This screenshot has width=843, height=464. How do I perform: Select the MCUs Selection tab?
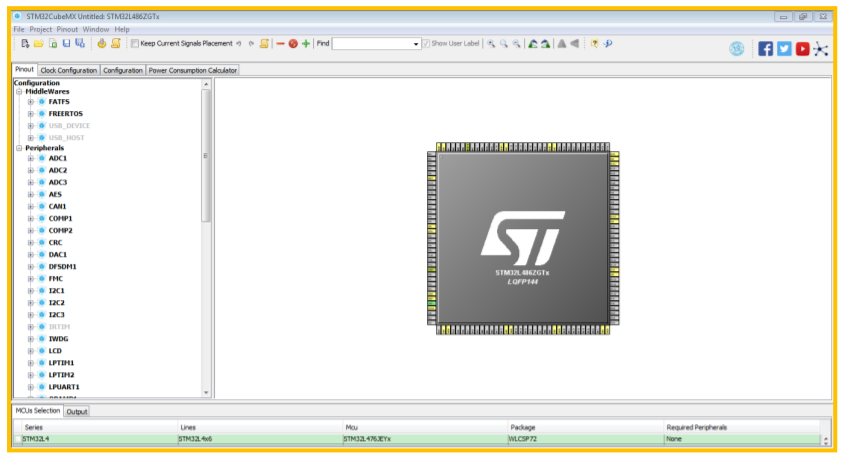pos(38,411)
